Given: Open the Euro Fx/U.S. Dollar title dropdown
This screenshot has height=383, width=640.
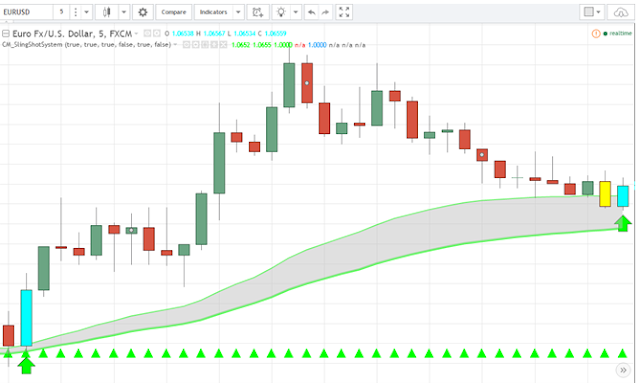Looking at the screenshot, I should (x=136, y=33).
